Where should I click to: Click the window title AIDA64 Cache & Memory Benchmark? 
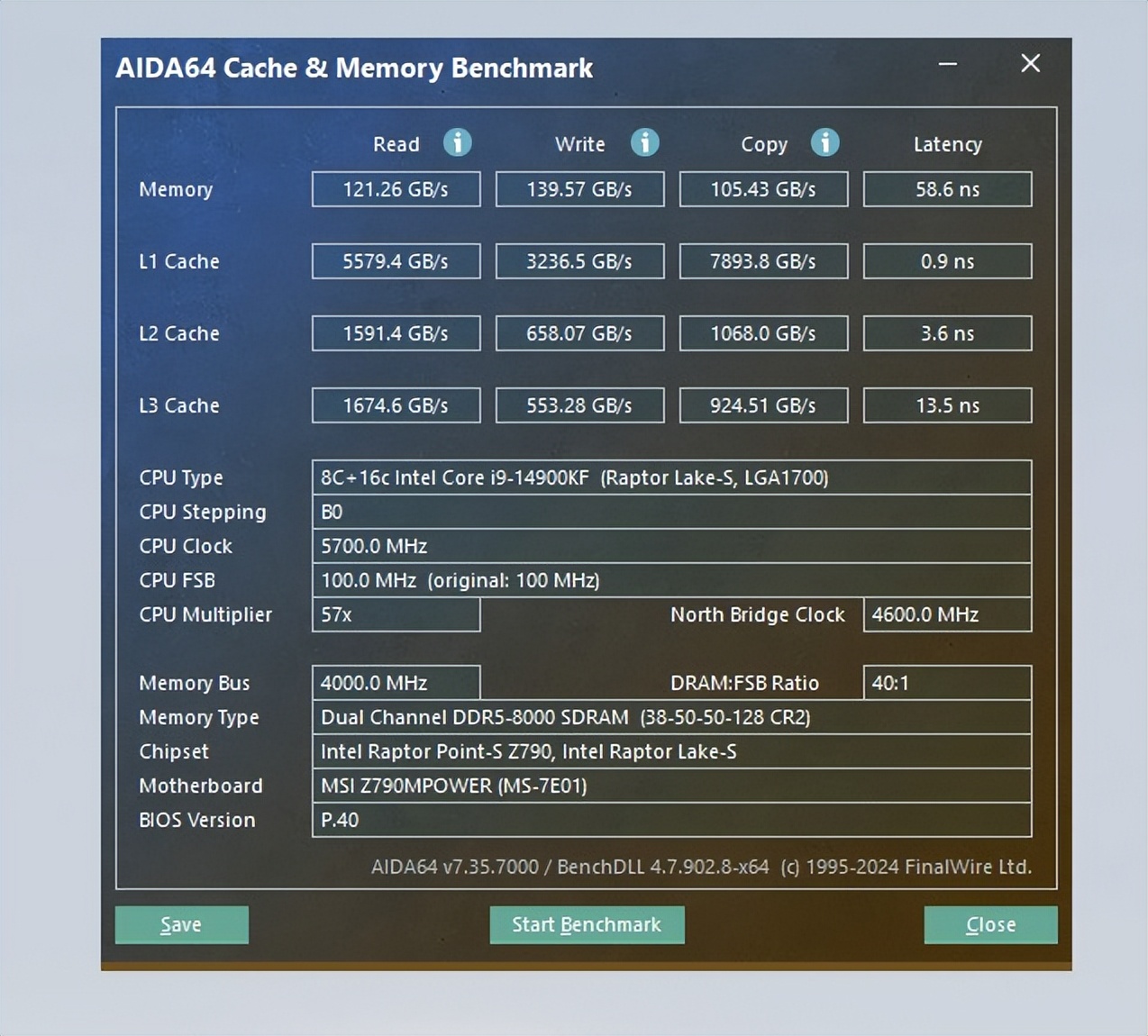[x=354, y=68]
